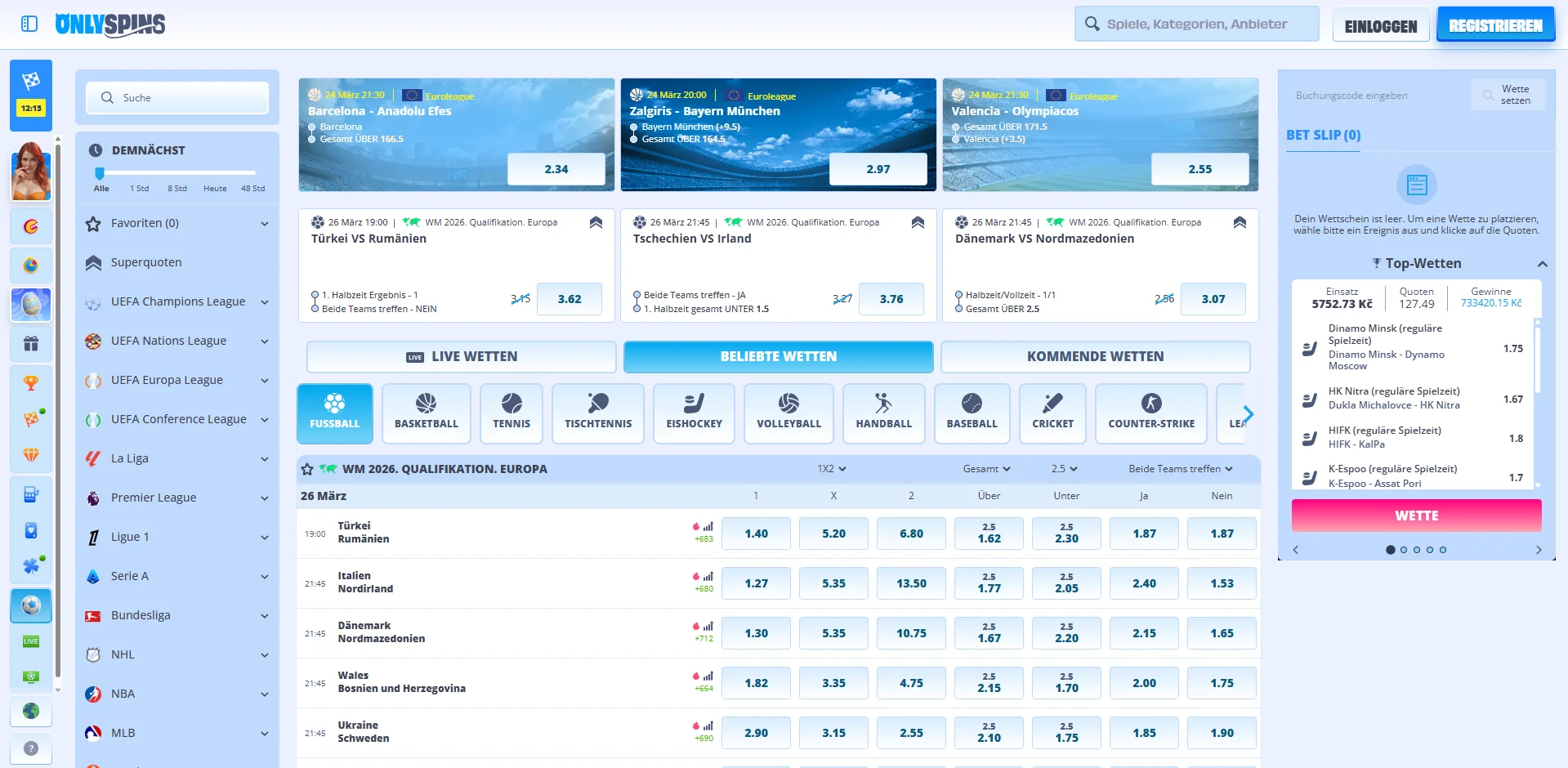Viewport: 1568px width, 768px height.
Task: Switch to the KOMMENDE WETTEN tab
Action: (1096, 356)
